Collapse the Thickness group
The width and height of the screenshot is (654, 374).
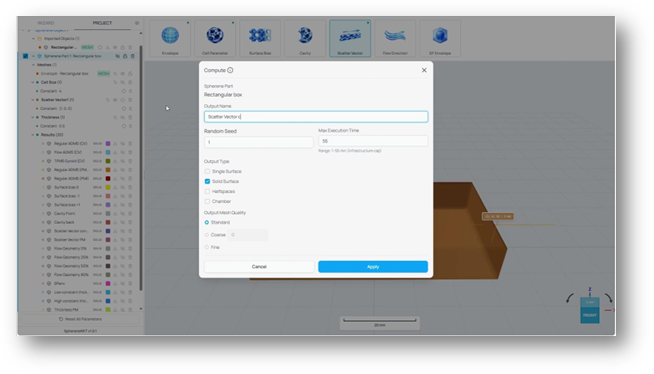(x=33, y=117)
